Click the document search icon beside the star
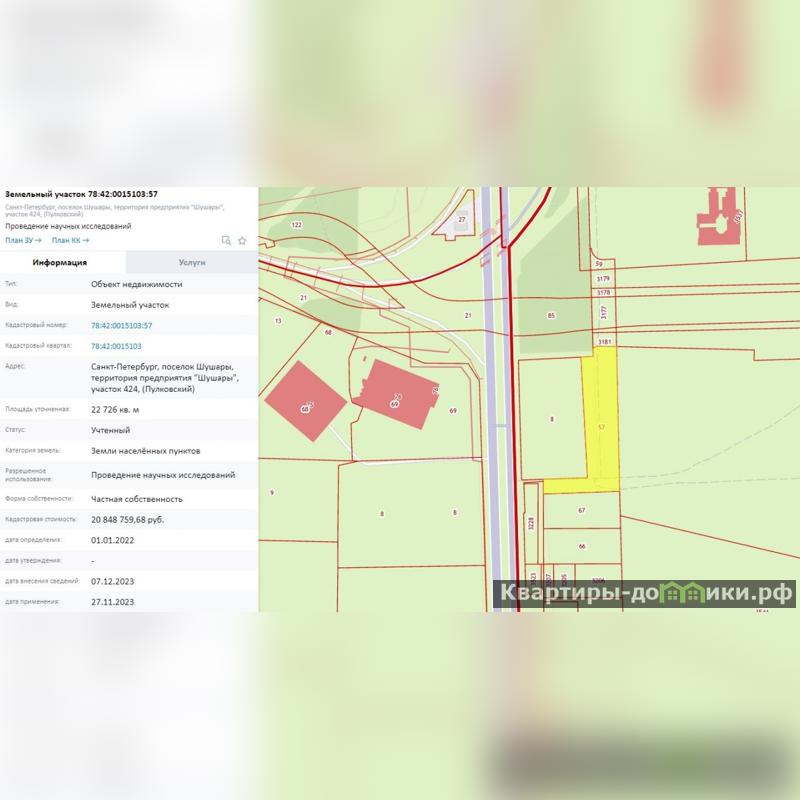The height and width of the screenshot is (800, 800). [x=227, y=240]
